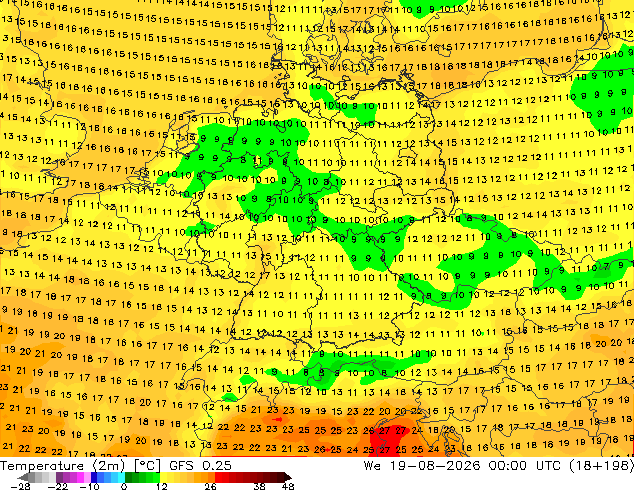Click the '48' label below the color scale
Screen dimensions: 634x490
point(288,486)
